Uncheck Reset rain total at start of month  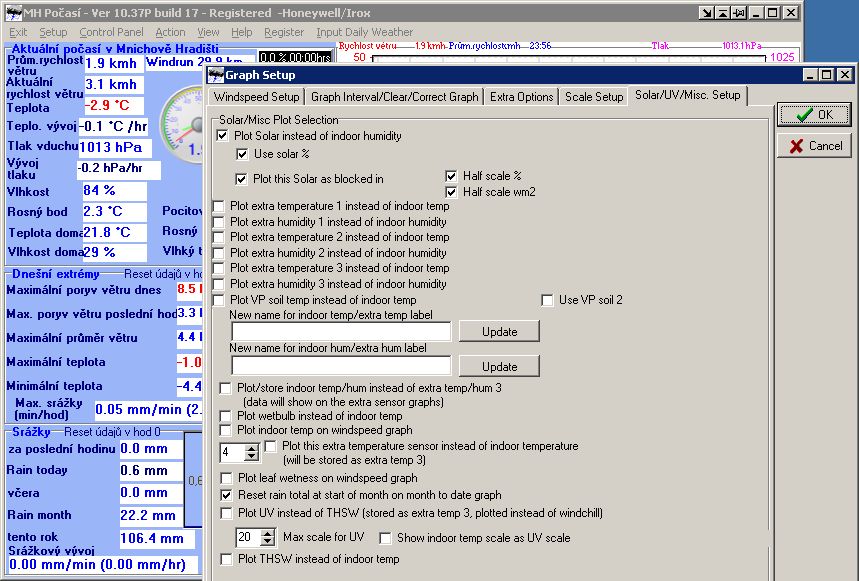tap(226, 495)
